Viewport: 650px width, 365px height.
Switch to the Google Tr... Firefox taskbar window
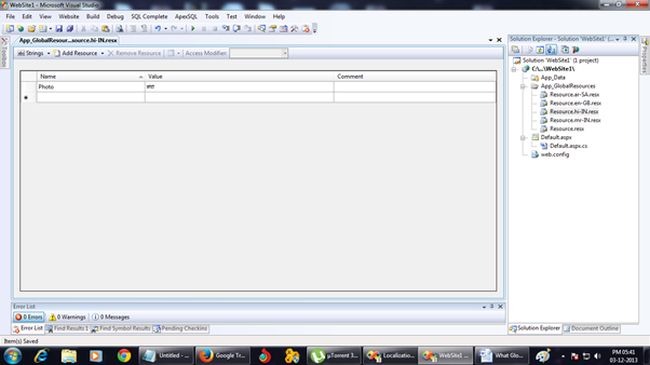[x=223, y=356]
